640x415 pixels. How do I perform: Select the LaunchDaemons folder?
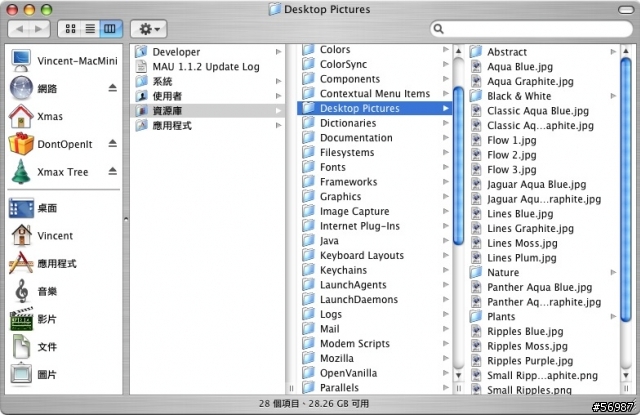click(x=375, y=299)
